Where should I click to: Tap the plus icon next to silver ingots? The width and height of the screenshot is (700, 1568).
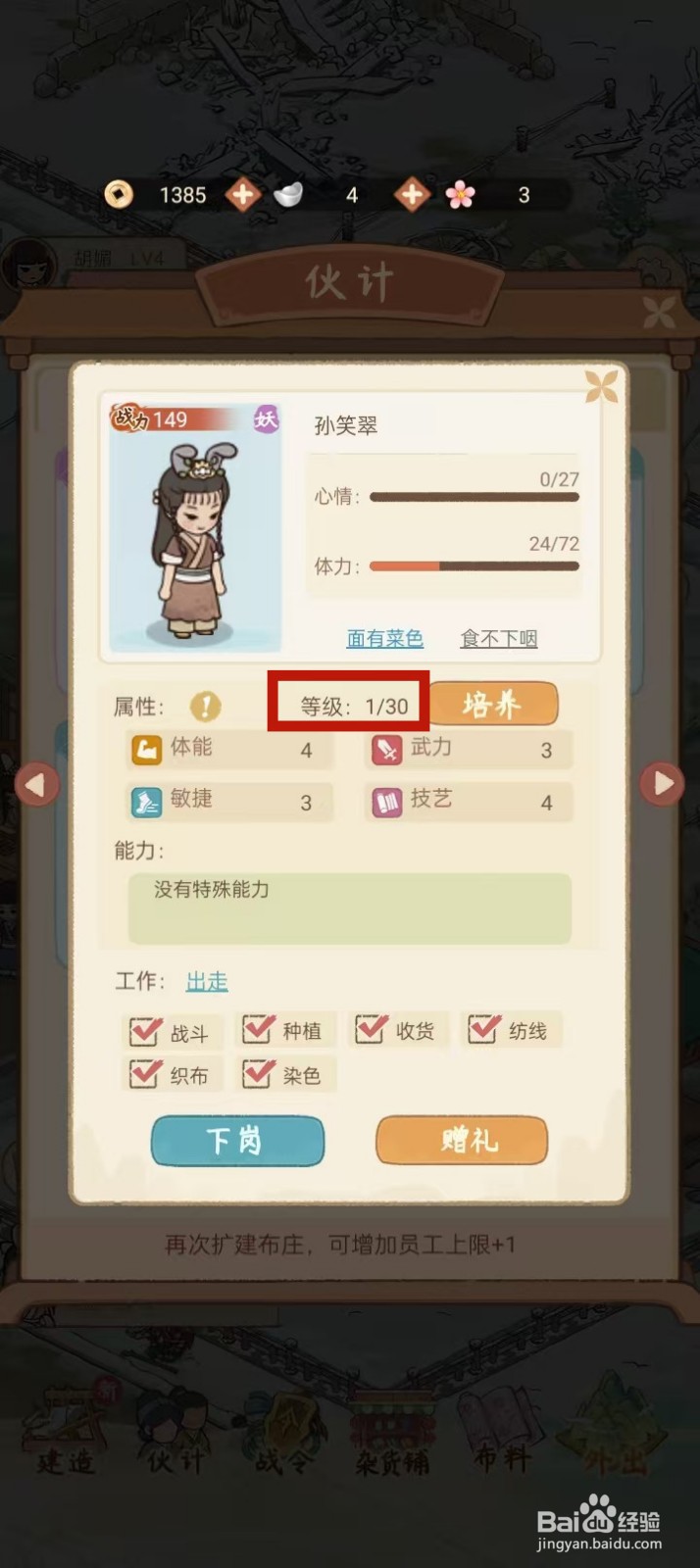412,194
